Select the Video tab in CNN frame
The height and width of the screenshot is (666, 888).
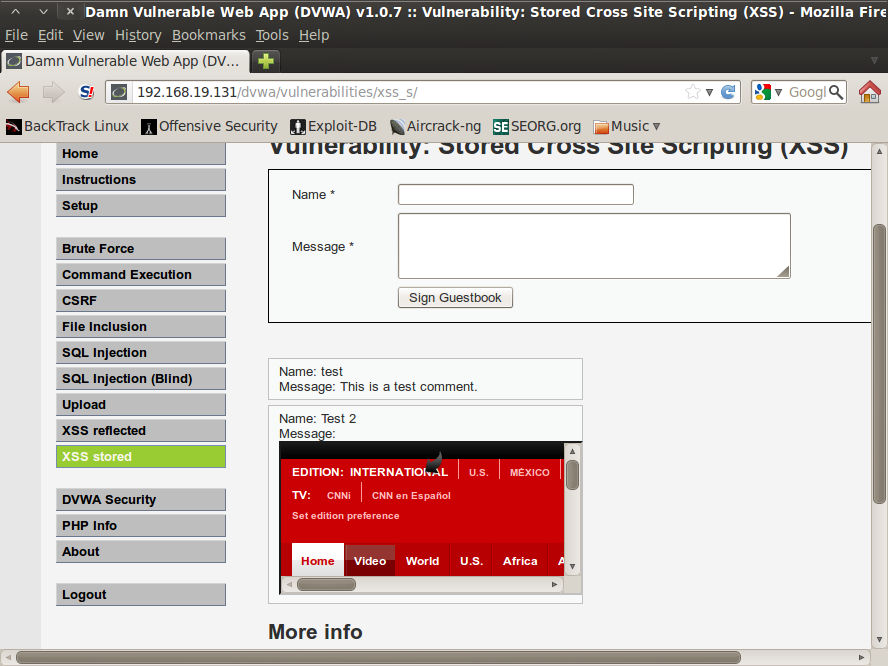(x=370, y=560)
